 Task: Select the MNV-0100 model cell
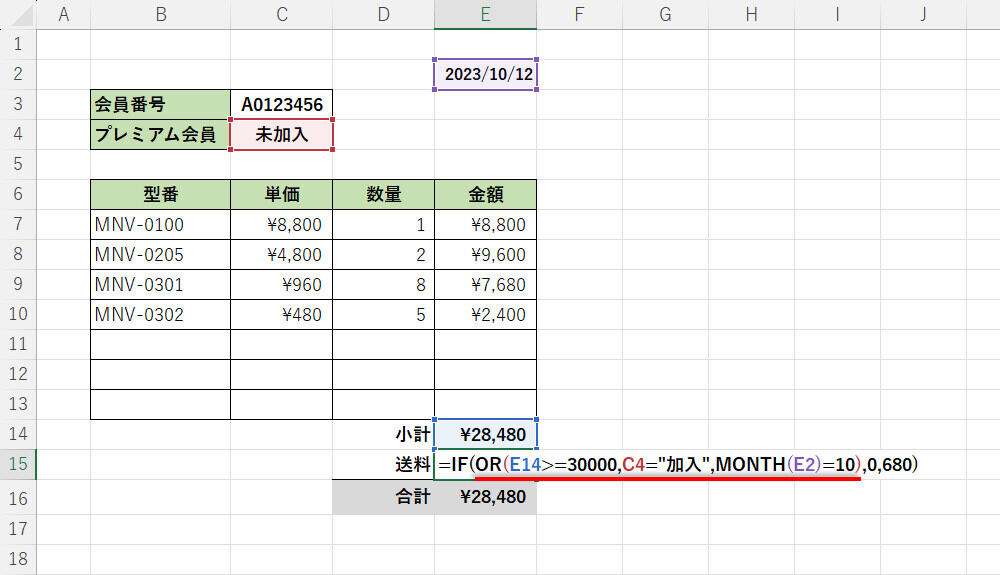tap(161, 224)
